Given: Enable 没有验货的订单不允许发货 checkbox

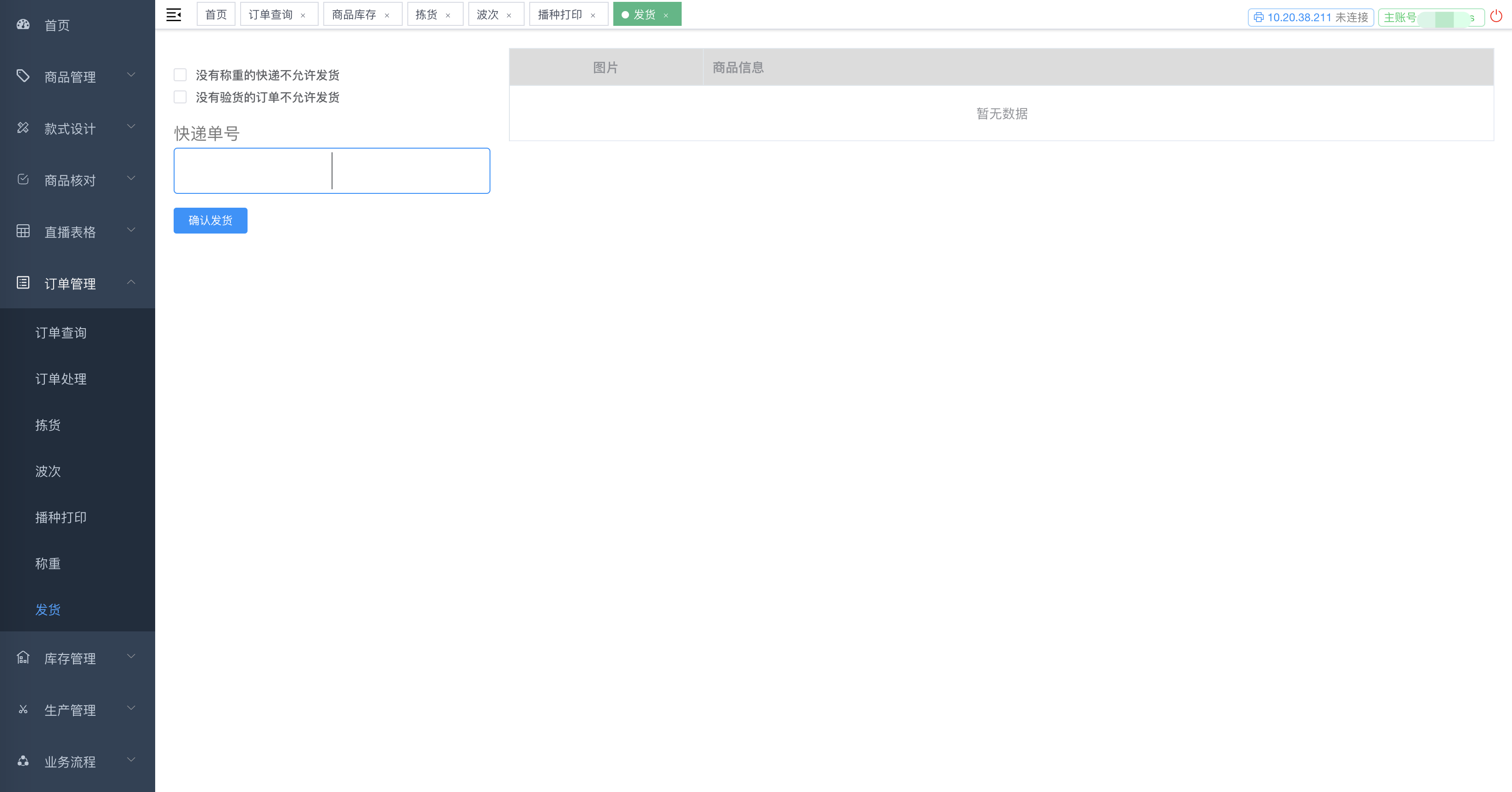Looking at the screenshot, I should click(x=180, y=97).
